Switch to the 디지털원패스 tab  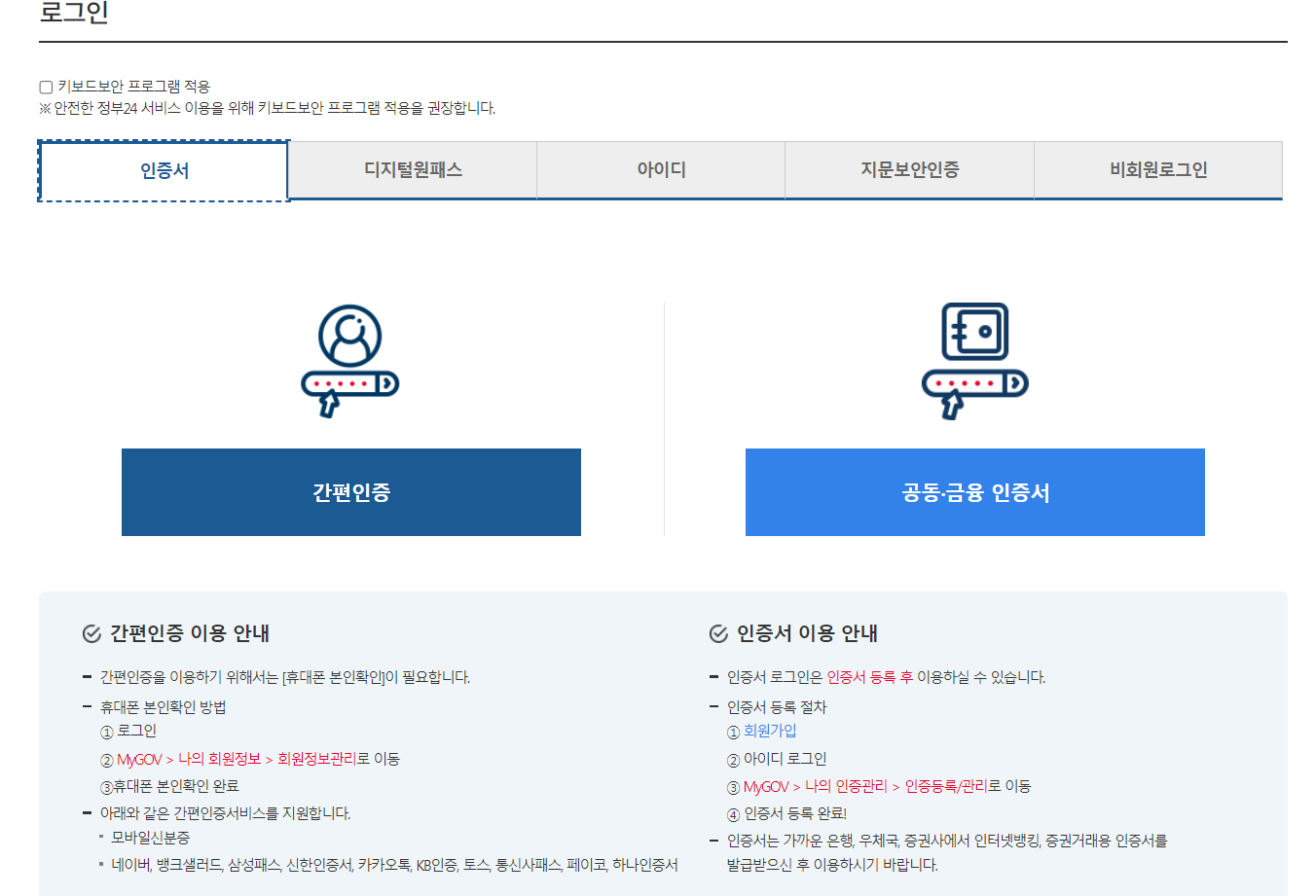click(412, 169)
